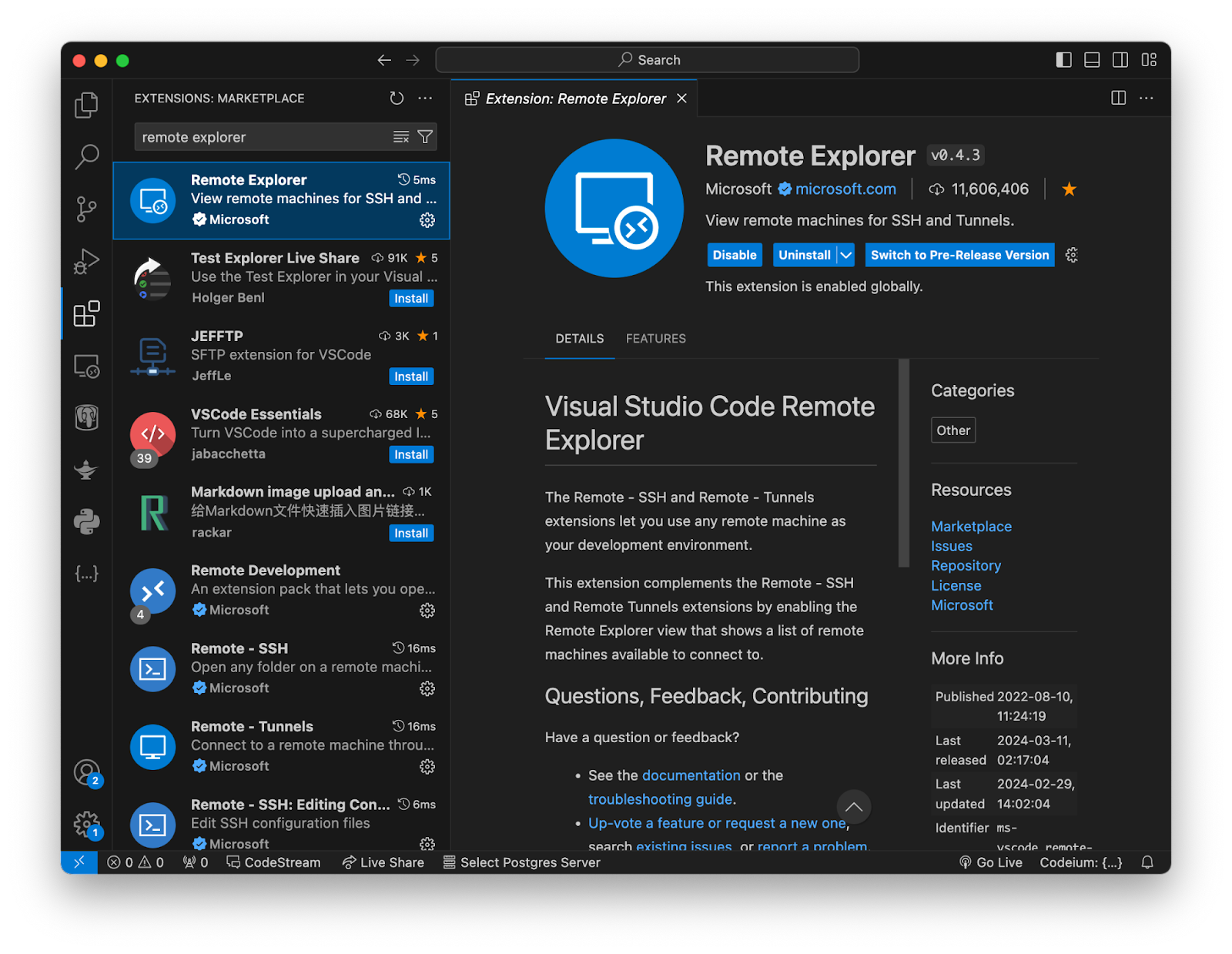Image resolution: width=1232 pixels, height=954 pixels.
Task: Open the Explorer view in activity bar
Action: coord(86,105)
